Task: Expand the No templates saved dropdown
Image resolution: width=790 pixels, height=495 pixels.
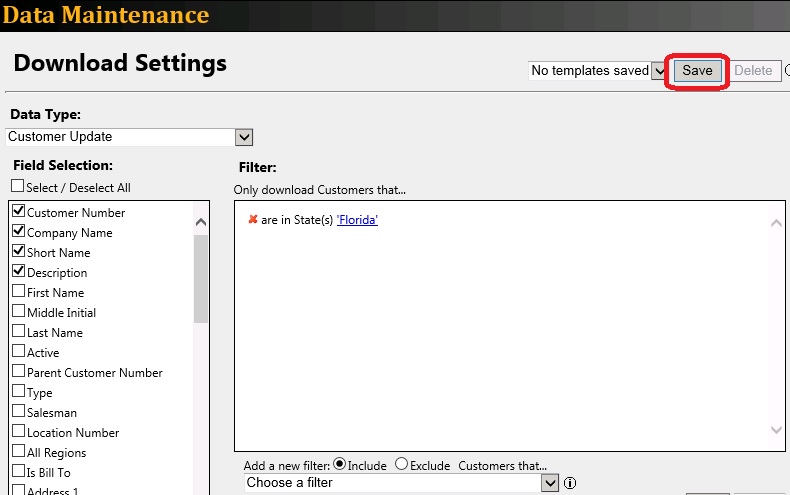Action: tap(658, 71)
